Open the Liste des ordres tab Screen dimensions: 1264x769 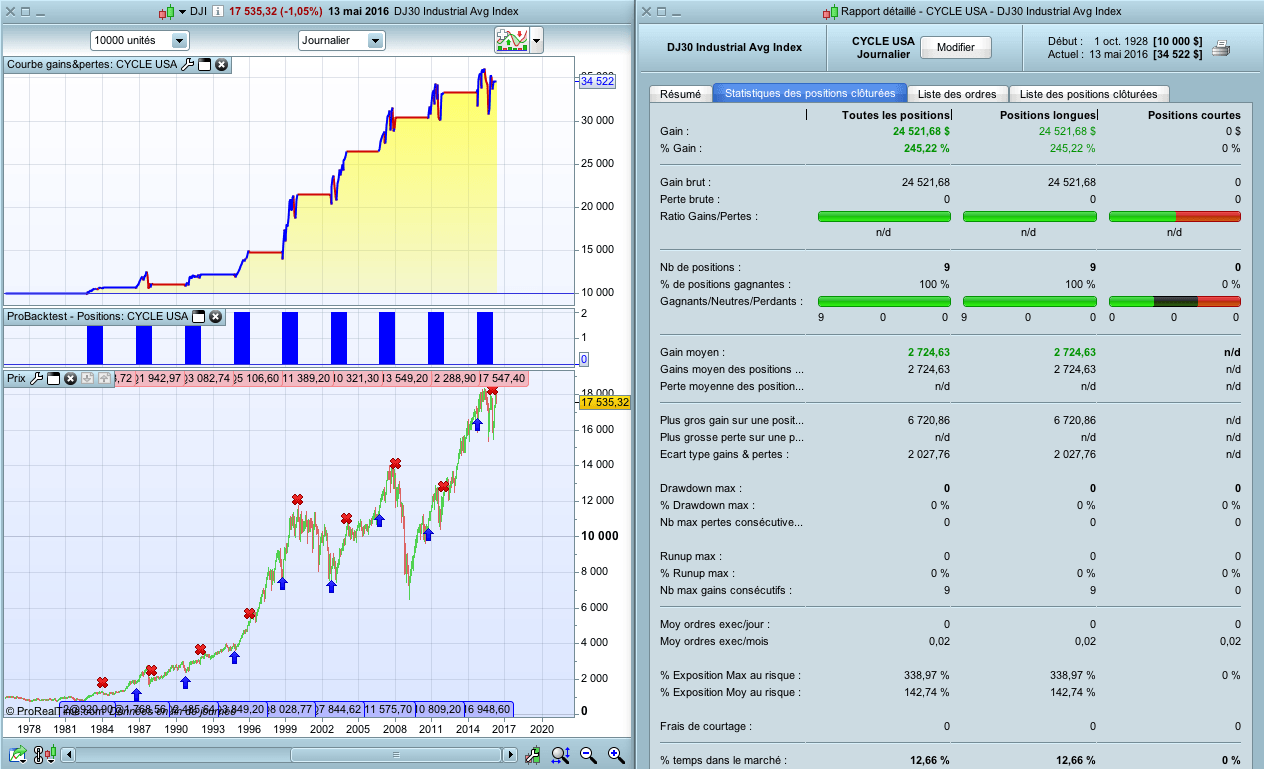[x=957, y=94]
